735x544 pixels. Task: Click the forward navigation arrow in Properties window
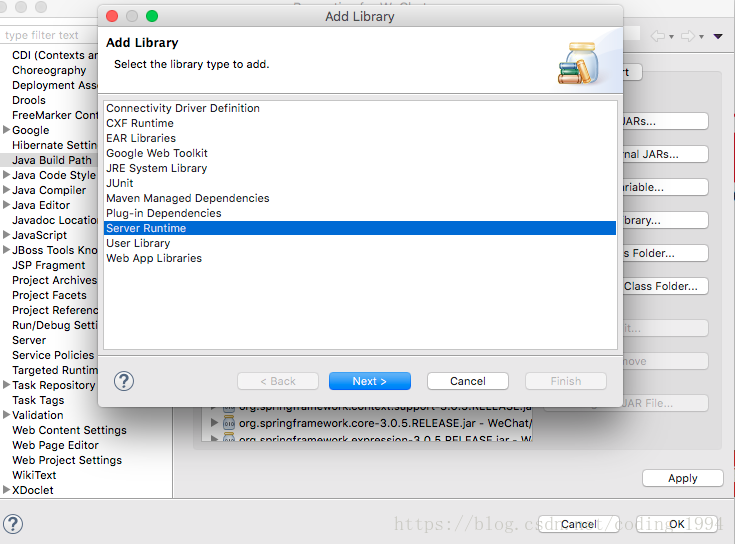point(688,36)
